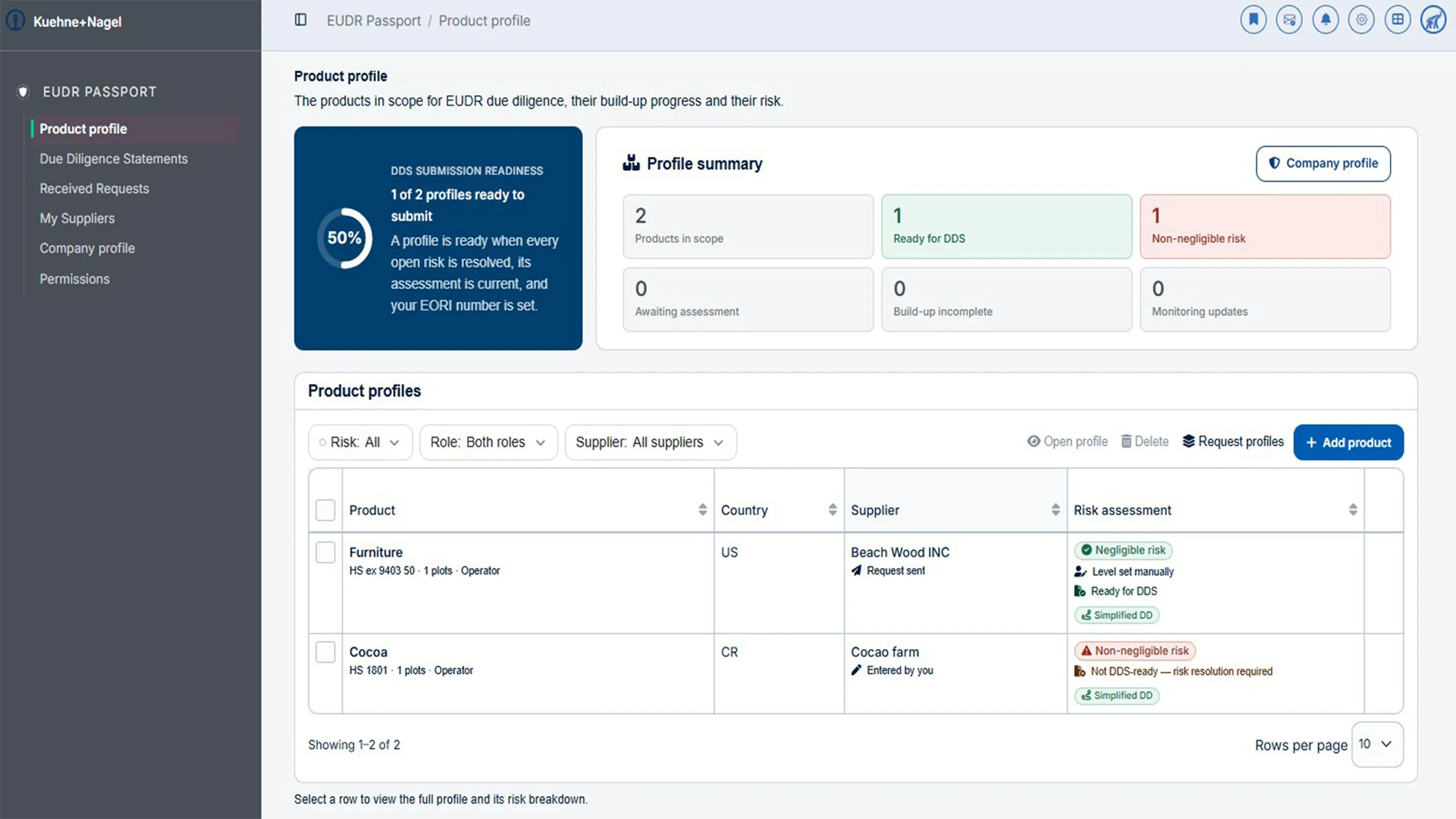Click the Request profiles stack icon

pos(1189,441)
